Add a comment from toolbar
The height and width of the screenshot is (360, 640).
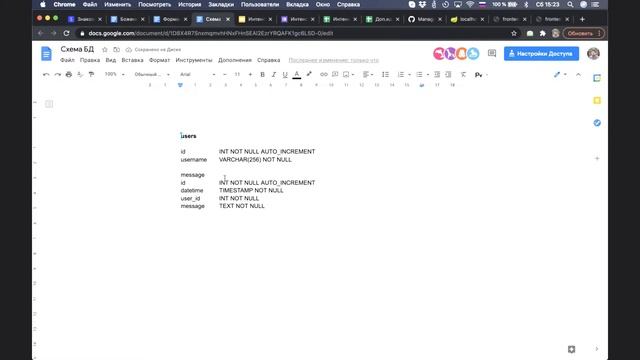tap(335, 74)
